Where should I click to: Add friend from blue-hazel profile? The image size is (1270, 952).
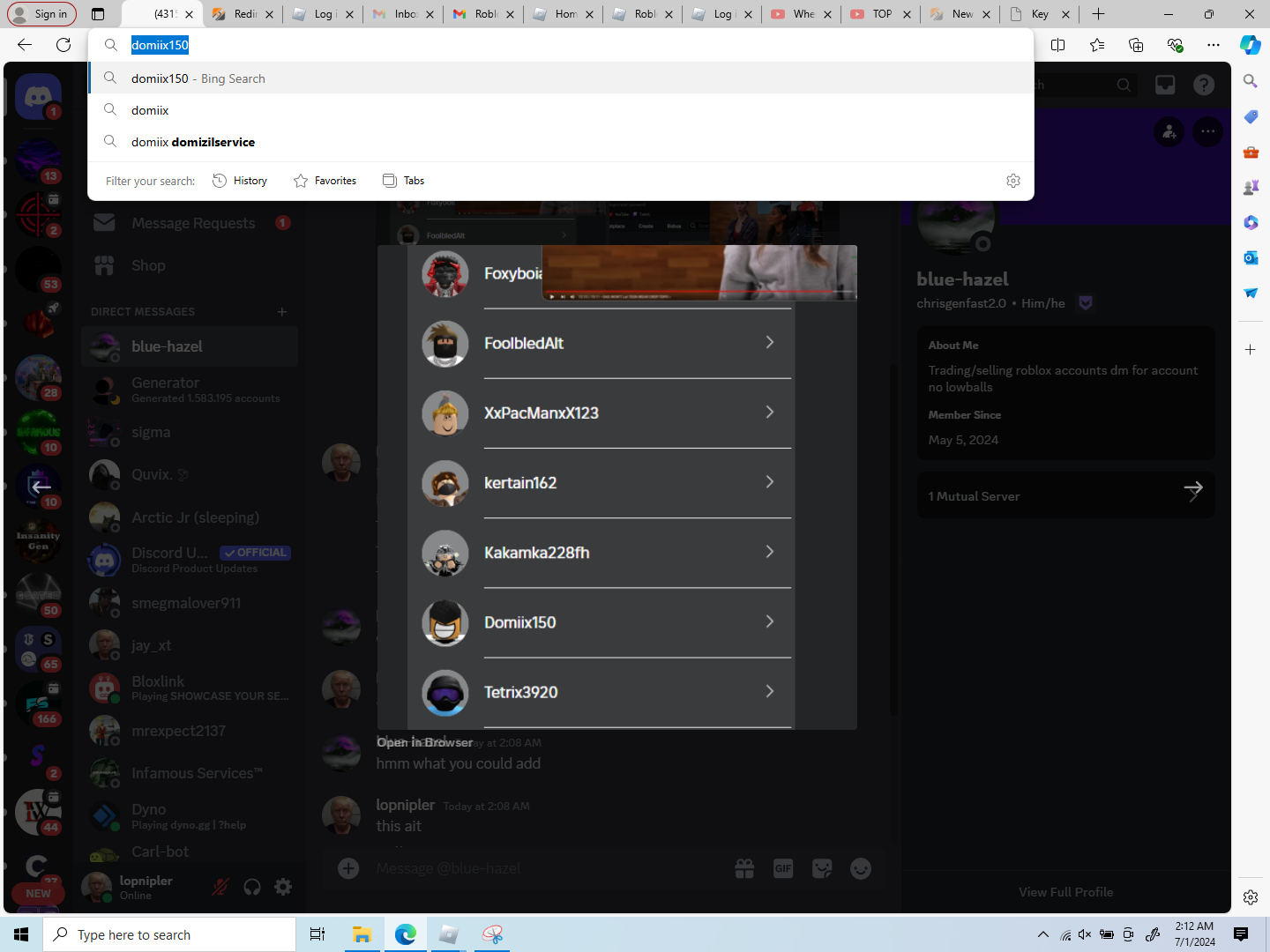click(x=1169, y=132)
